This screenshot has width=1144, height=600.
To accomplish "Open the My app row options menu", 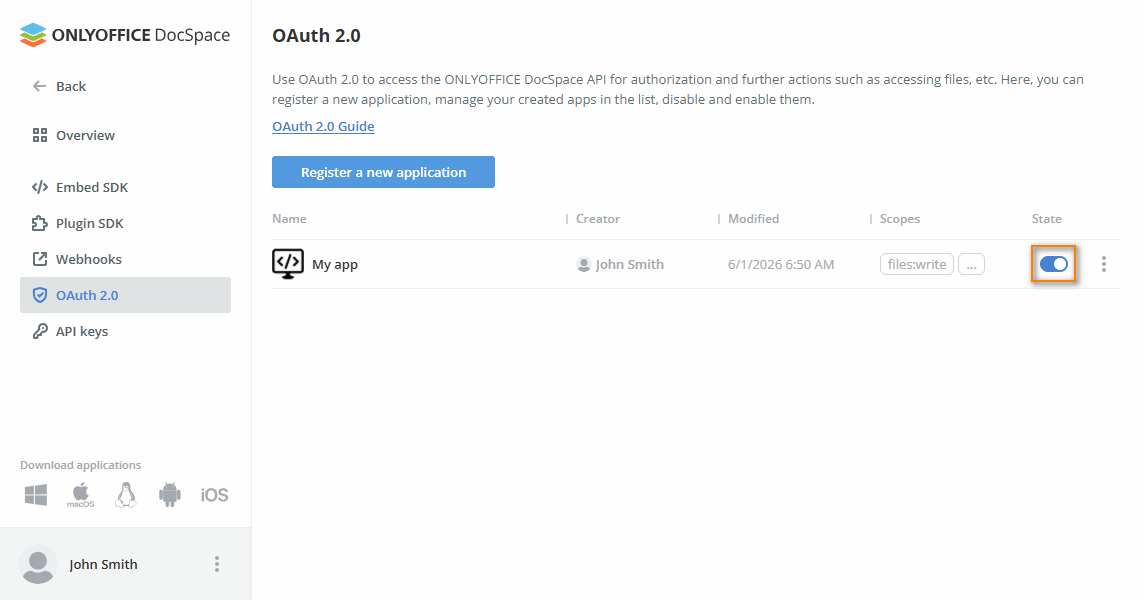I will [x=1104, y=264].
